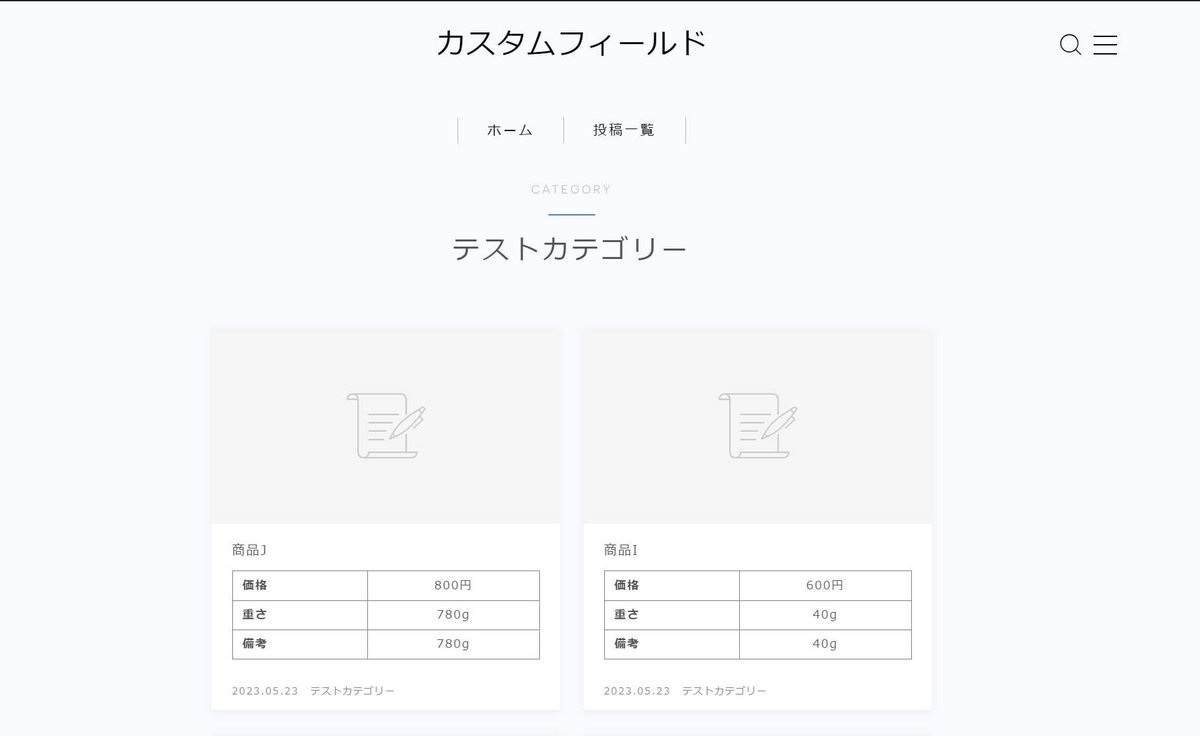This screenshot has height=736, width=1200.
Task: Click テストカテゴリー link under 商品J card
Action: pyautogui.click(x=352, y=691)
